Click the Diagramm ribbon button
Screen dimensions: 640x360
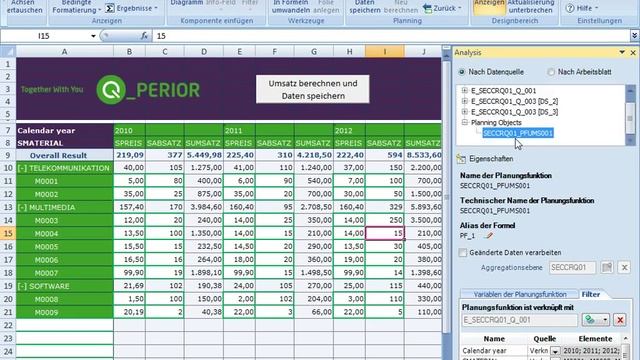click(x=187, y=3)
